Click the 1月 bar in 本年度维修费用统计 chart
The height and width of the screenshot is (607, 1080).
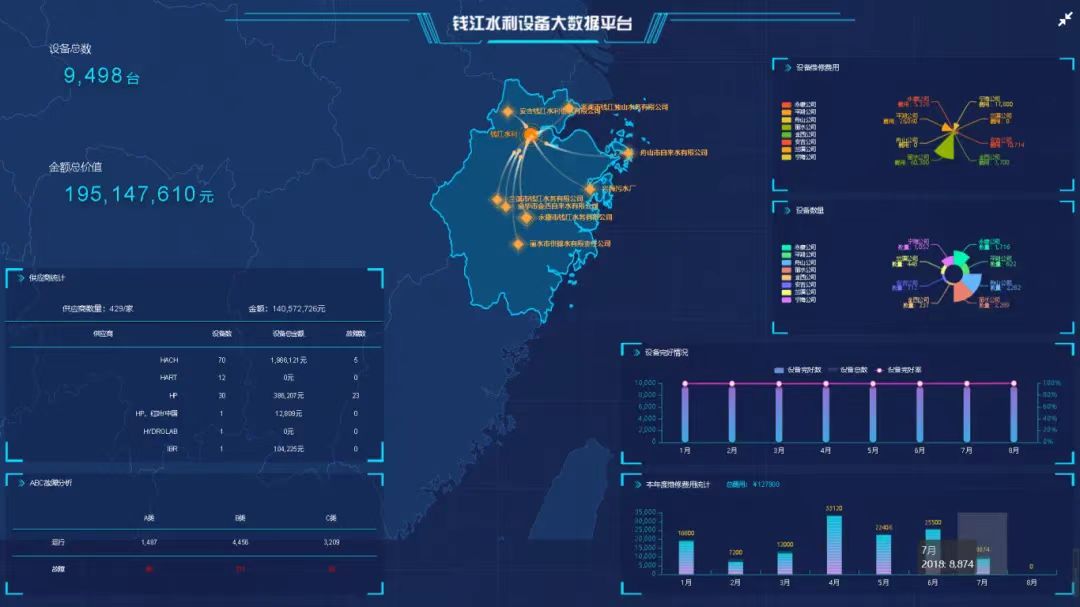coord(686,557)
